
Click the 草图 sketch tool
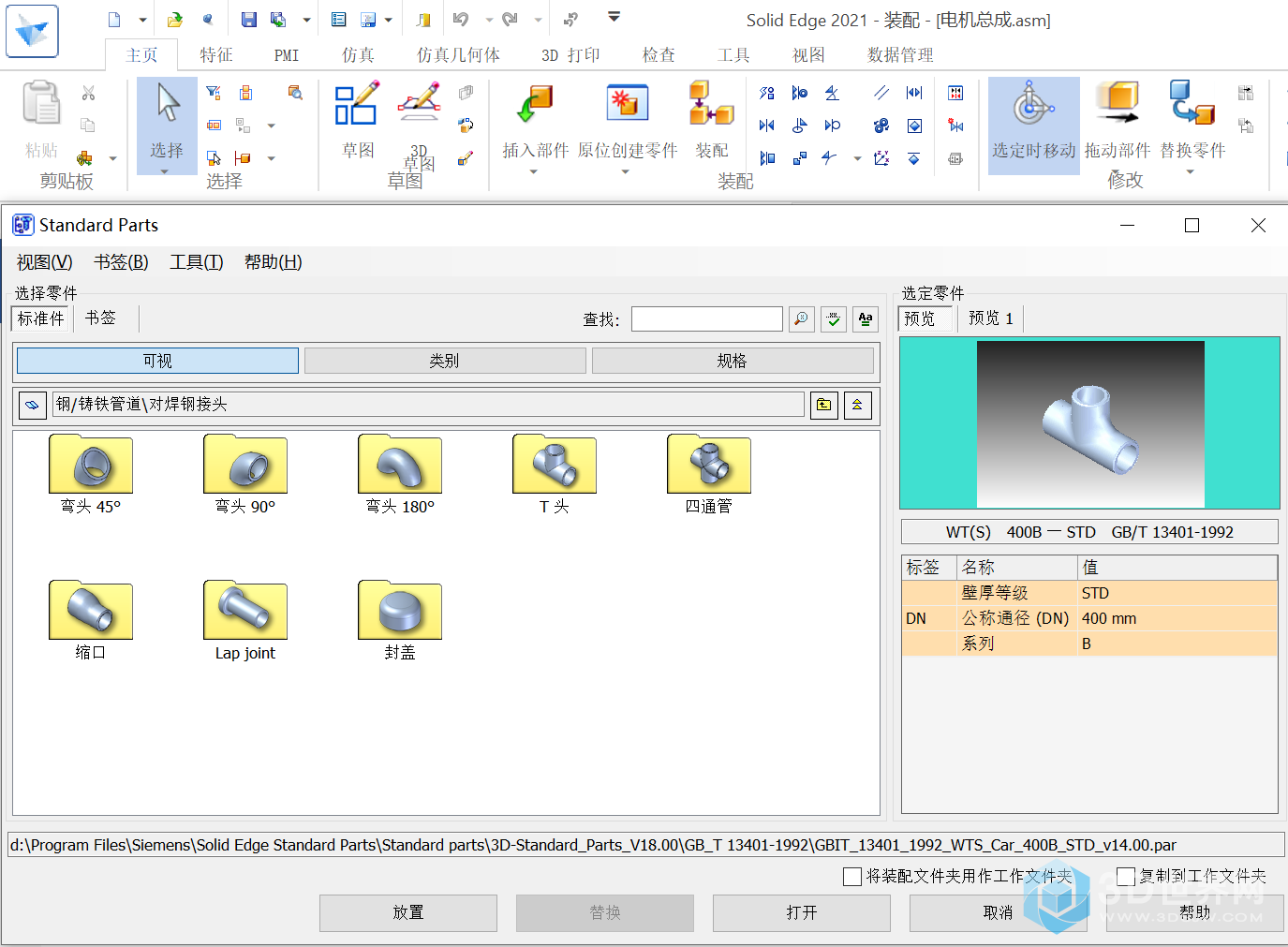point(357,120)
